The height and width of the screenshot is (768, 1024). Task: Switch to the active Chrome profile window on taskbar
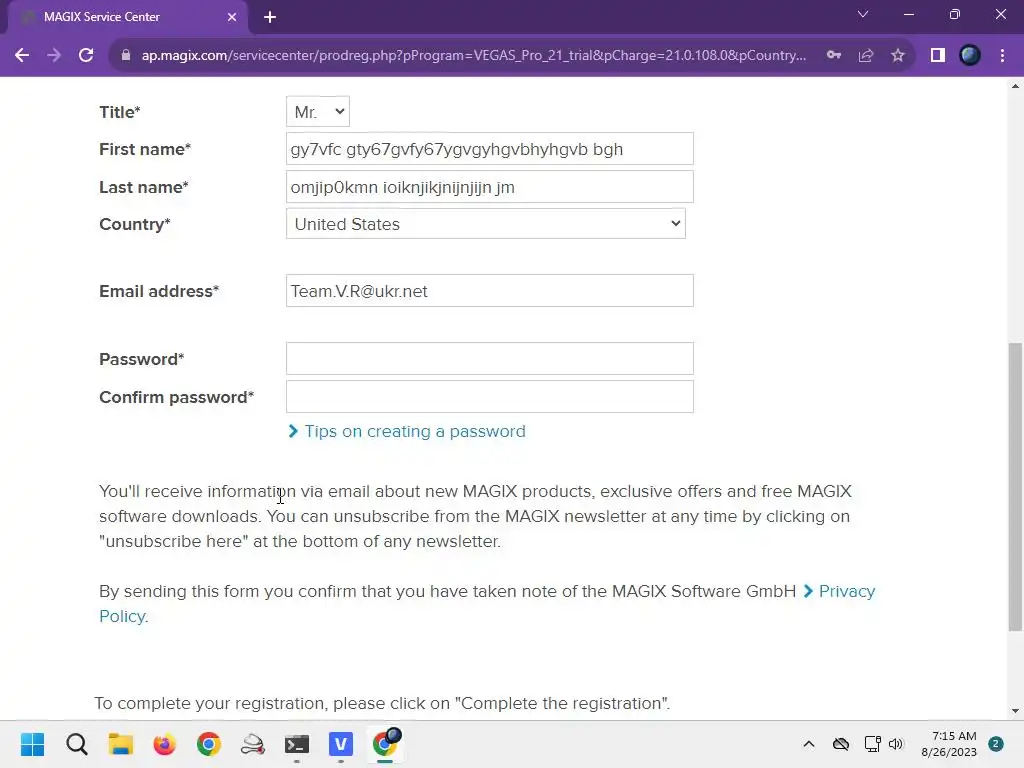(x=385, y=744)
